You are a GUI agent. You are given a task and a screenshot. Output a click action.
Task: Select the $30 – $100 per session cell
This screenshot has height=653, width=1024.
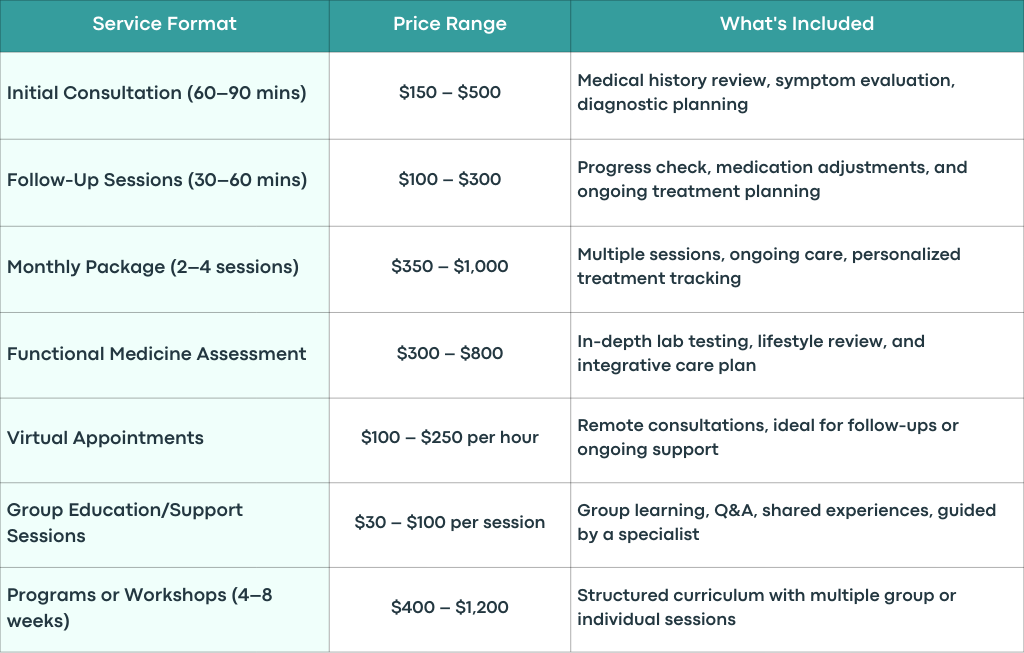coord(450,525)
